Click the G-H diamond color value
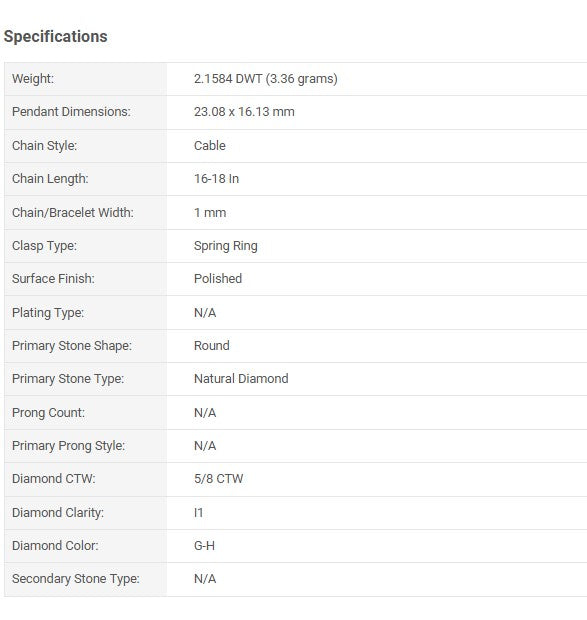This screenshot has height=620, width=587. (x=204, y=546)
